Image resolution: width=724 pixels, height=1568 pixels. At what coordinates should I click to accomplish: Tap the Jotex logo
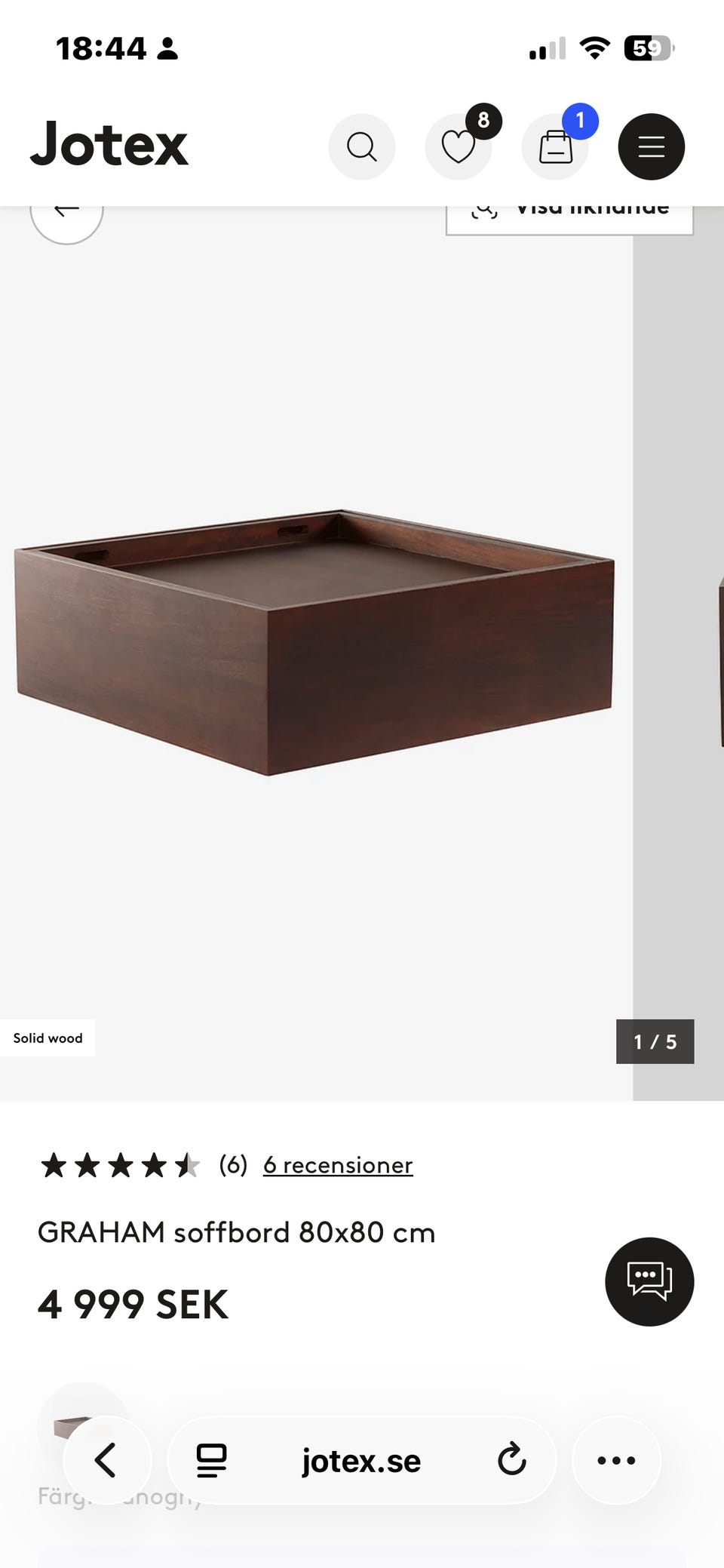(x=109, y=143)
